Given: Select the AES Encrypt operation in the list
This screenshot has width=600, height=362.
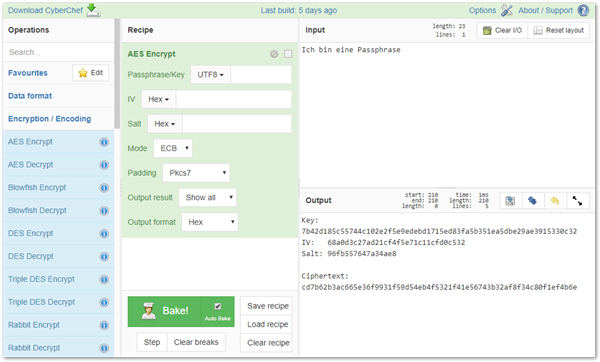Looking at the screenshot, I should [x=59, y=142].
